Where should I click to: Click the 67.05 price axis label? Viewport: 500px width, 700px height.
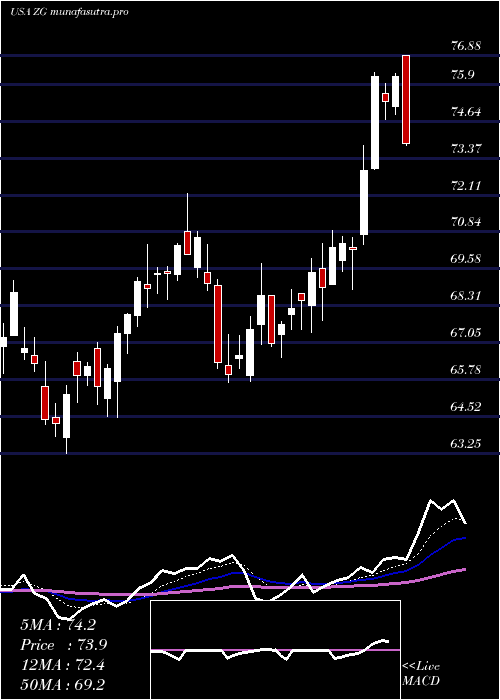coord(467,333)
